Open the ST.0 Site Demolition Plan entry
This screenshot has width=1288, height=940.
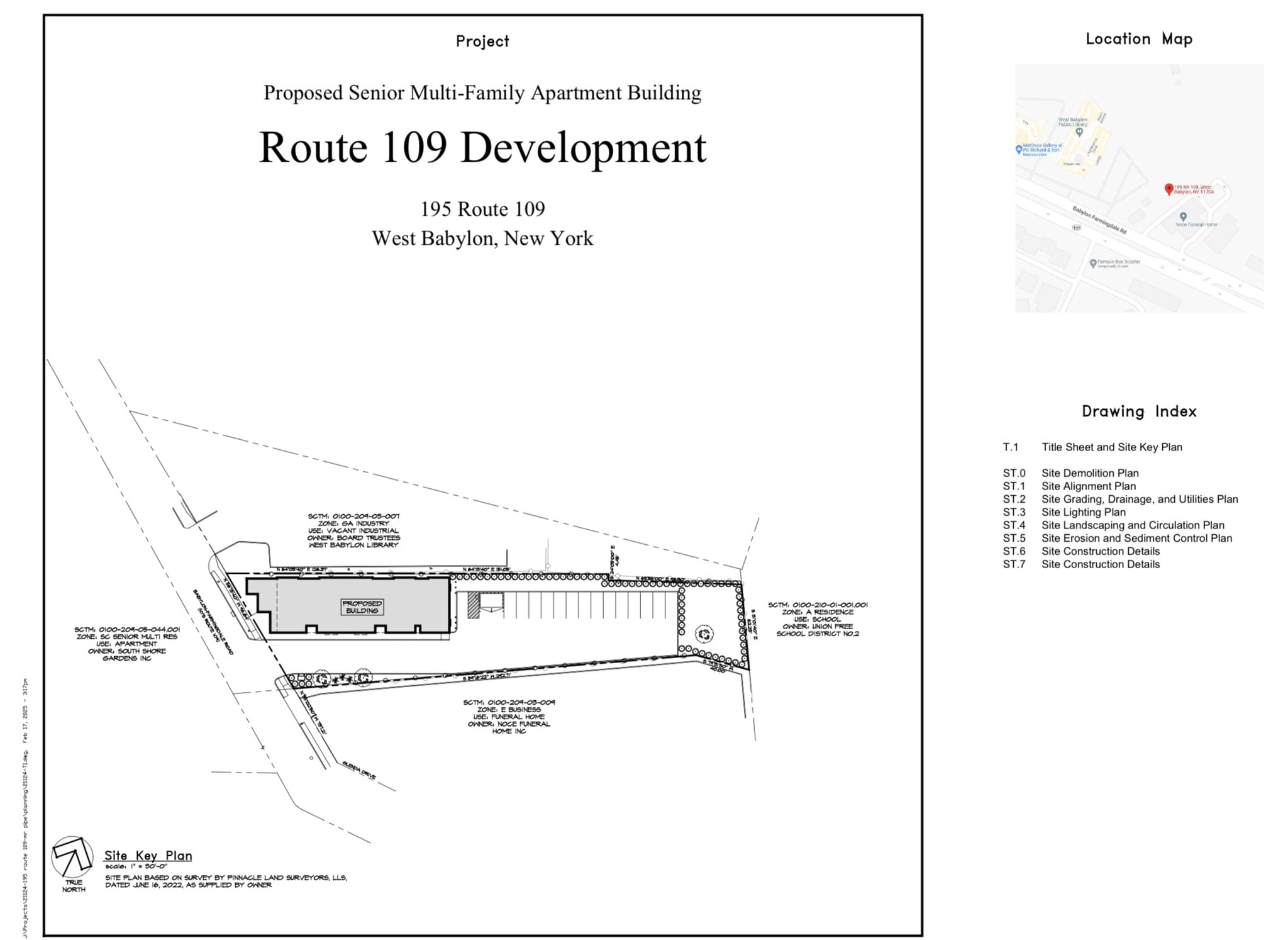pyautogui.click(x=1093, y=473)
